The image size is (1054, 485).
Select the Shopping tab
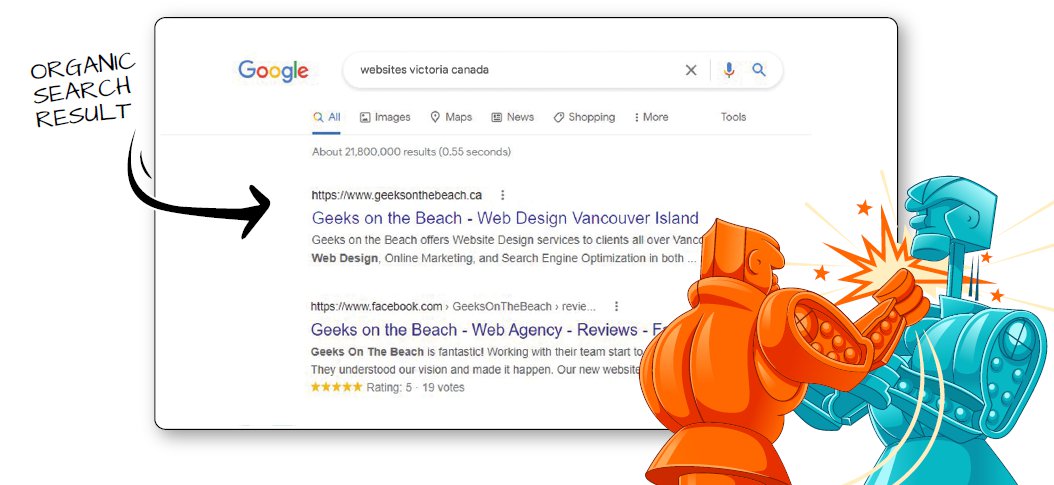584,117
